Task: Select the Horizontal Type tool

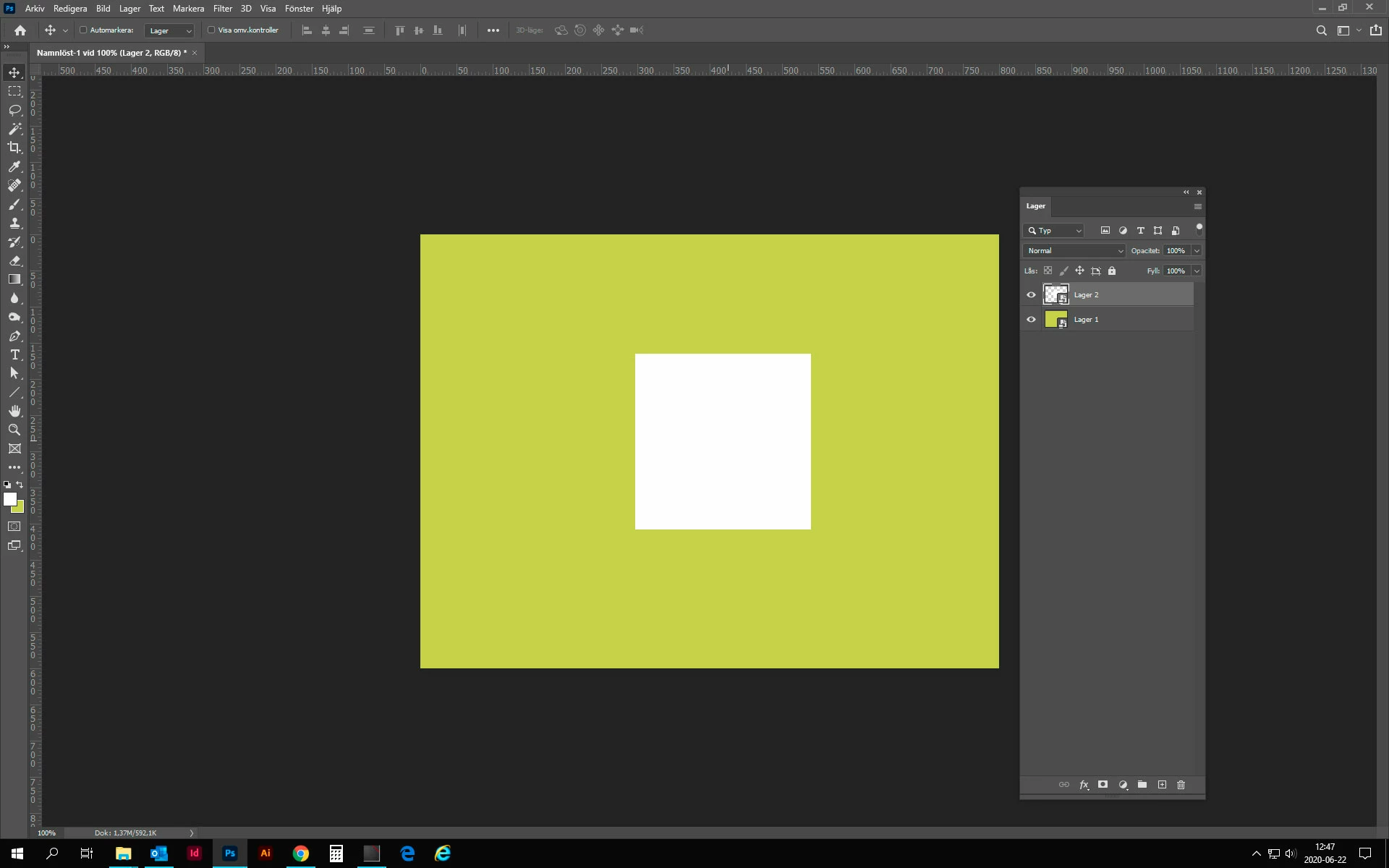Action: click(14, 354)
